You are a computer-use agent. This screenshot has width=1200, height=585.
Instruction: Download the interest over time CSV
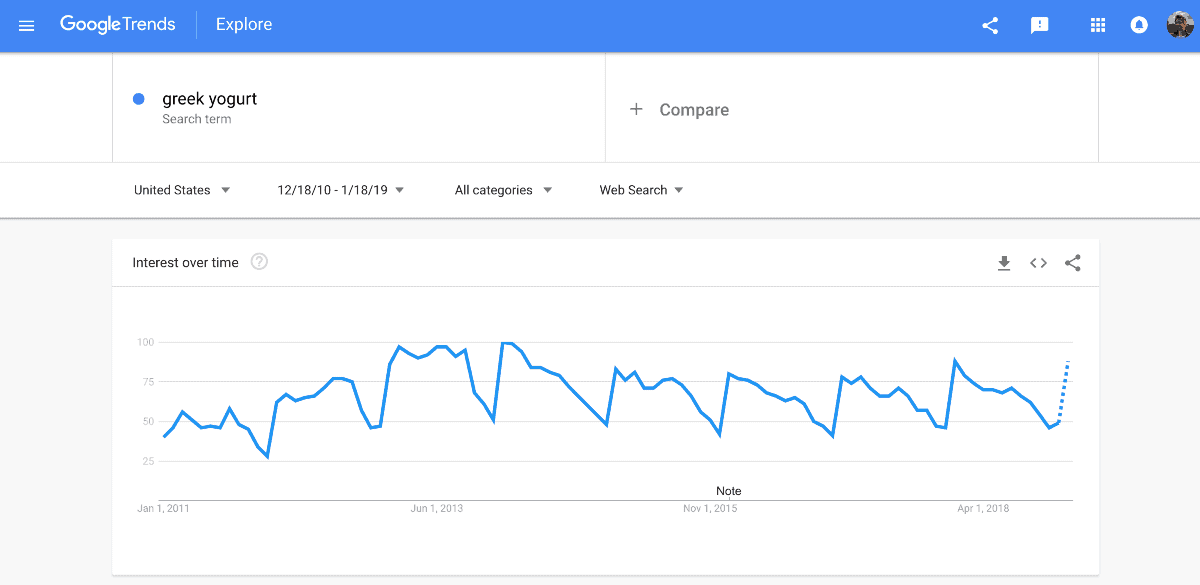tap(1004, 263)
